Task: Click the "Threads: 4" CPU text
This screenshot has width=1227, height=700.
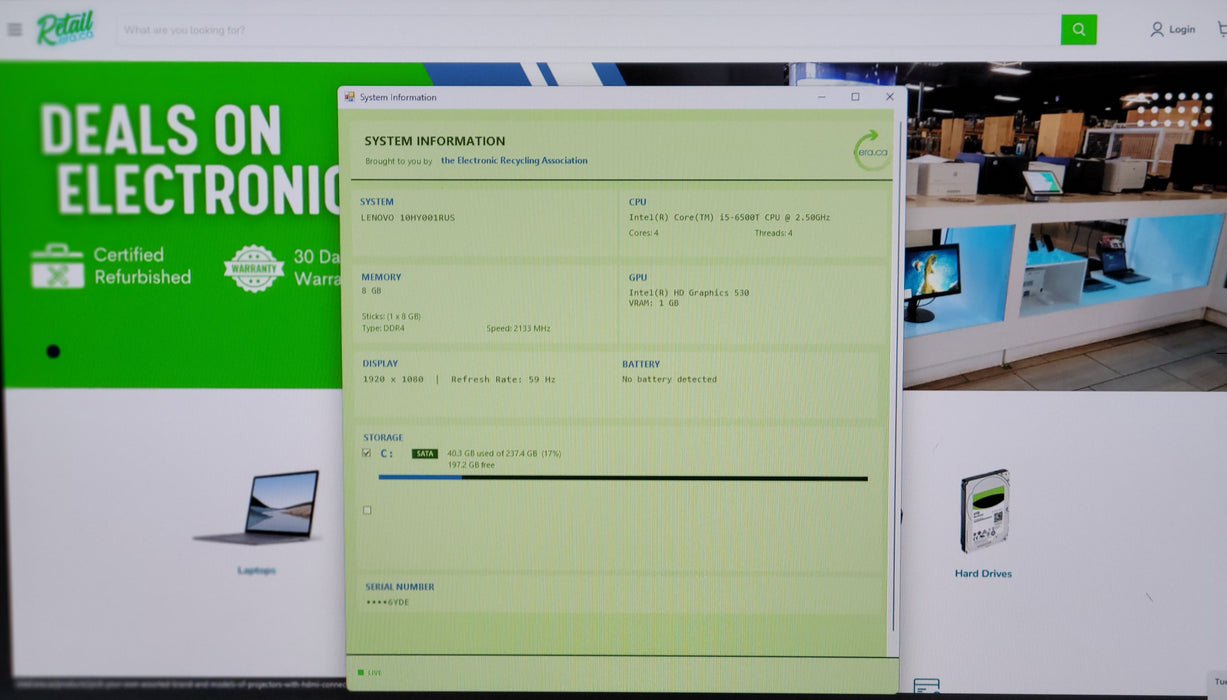Action: click(773, 233)
